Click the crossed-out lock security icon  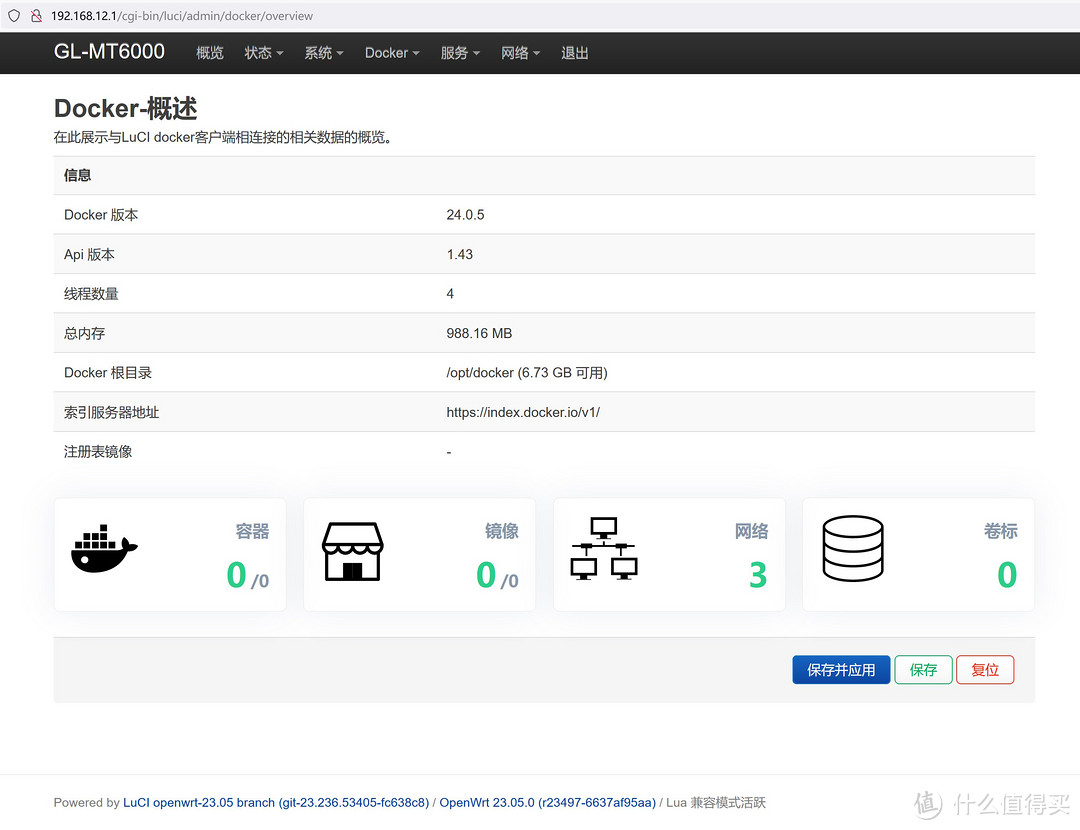pos(36,15)
